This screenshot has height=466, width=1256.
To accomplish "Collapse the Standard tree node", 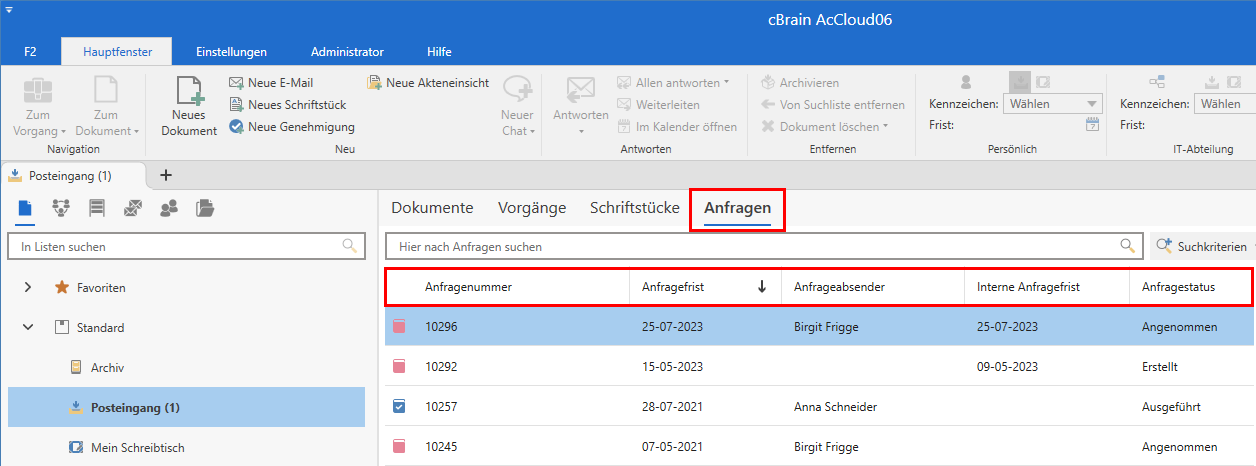I will click(28, 328).
